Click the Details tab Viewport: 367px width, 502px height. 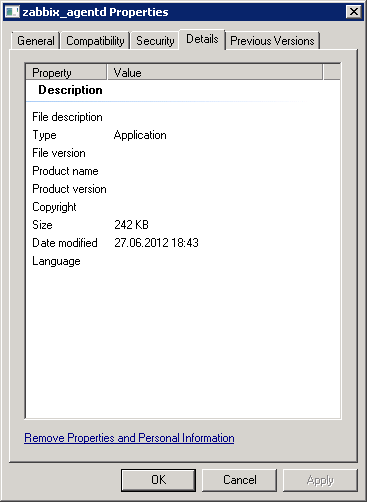point(202,39)
